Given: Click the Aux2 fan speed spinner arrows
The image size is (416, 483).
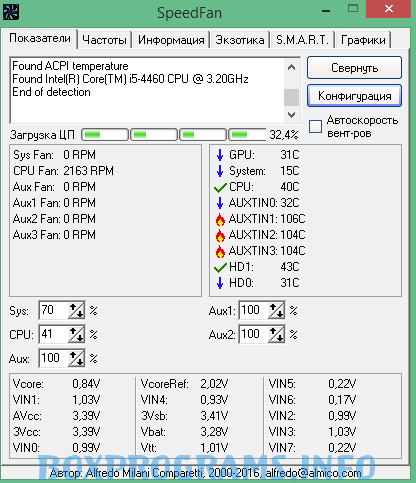Looking at the screenshot, I should point(276,334).
